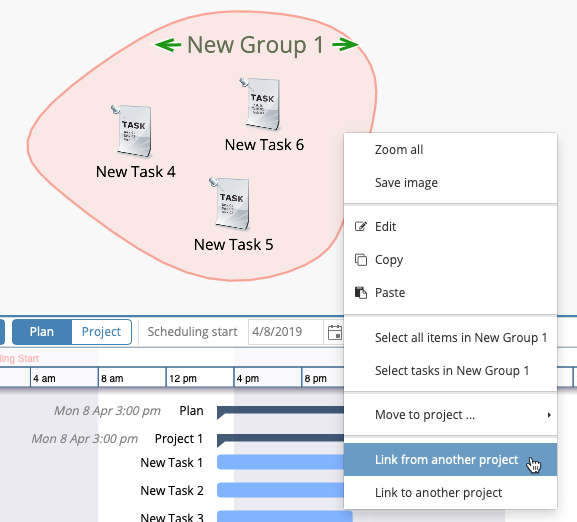Click the Plan row date Mon 8 Apr 3:00 pm

tap(107, 411)
